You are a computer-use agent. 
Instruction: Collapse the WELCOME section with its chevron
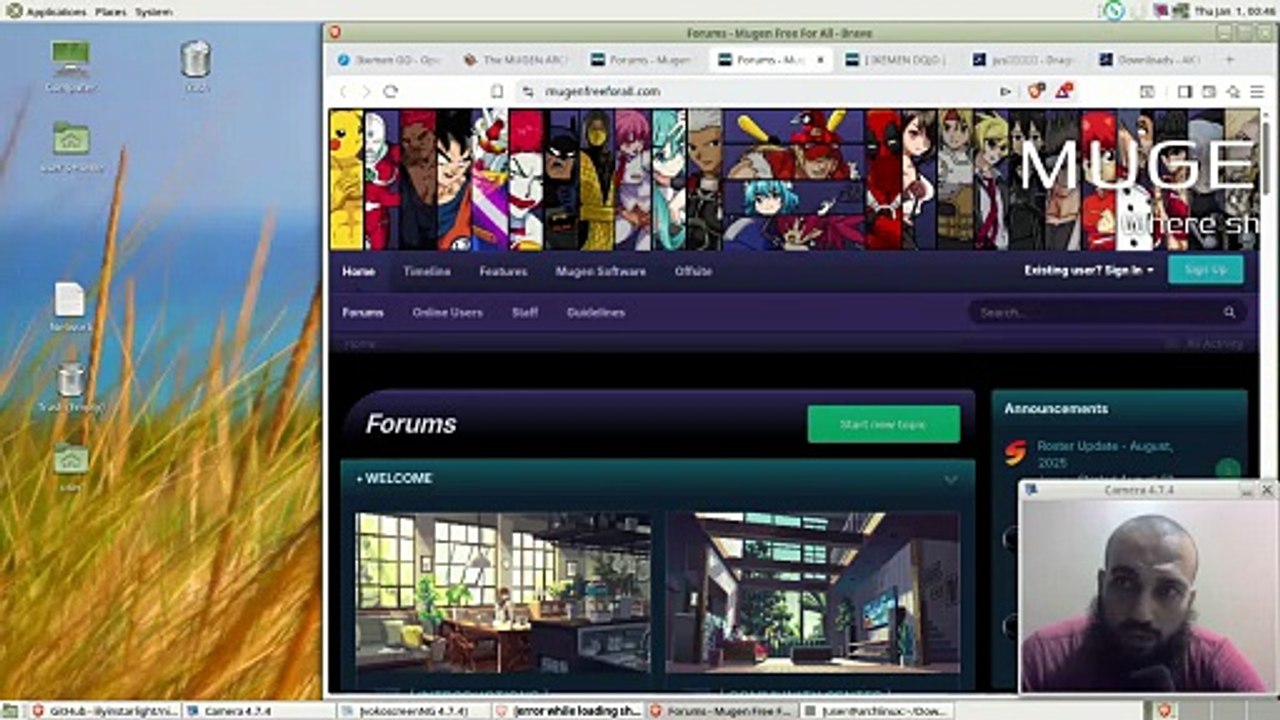(950, 480)
